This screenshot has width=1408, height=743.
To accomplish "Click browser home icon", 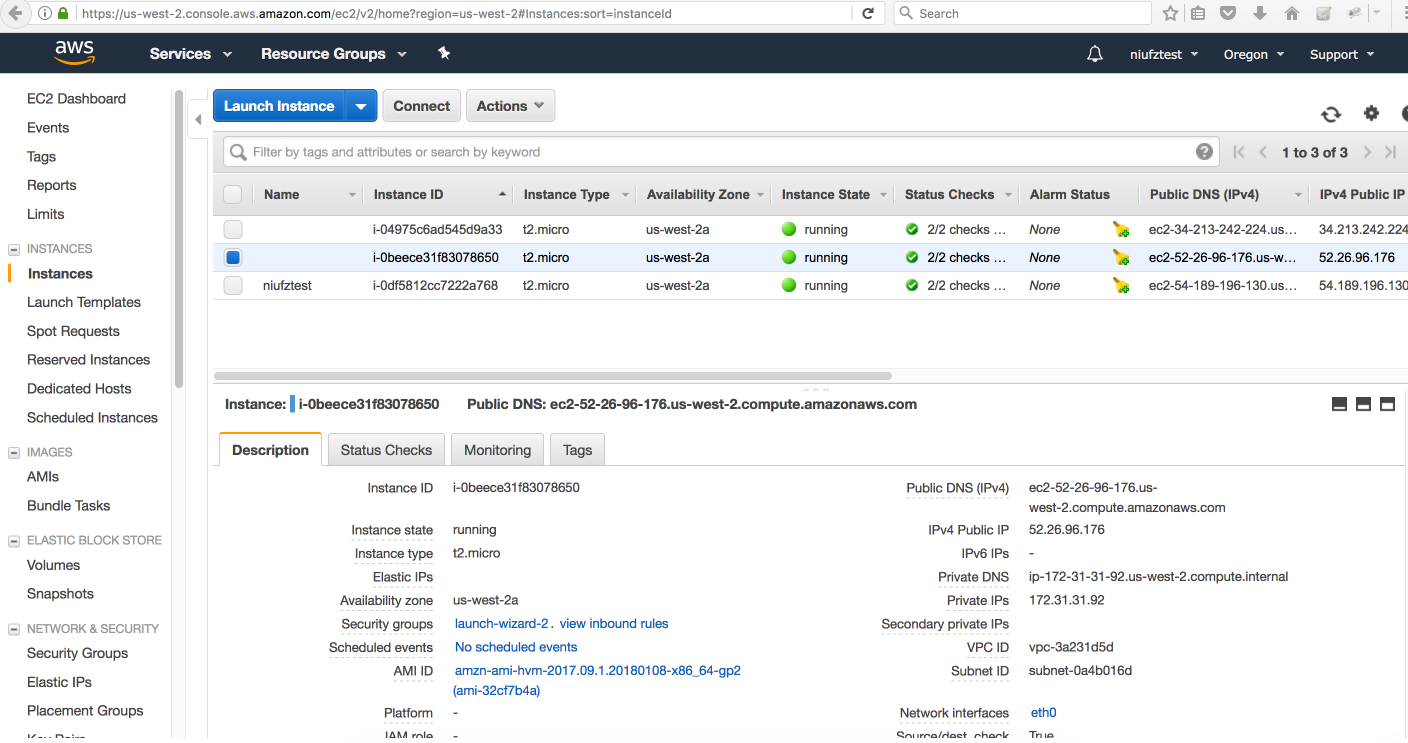I will (x=1291, y=13).
